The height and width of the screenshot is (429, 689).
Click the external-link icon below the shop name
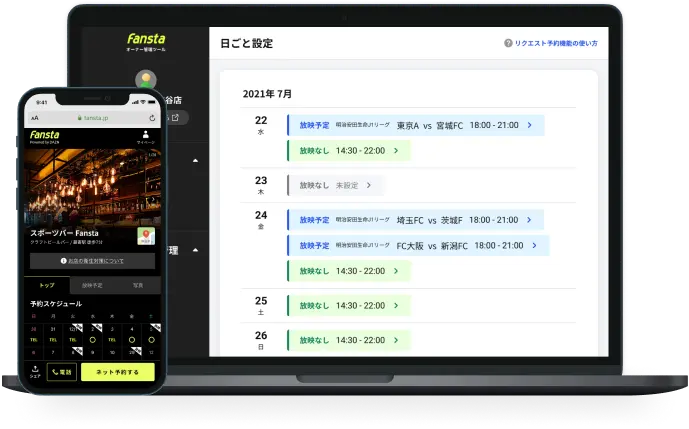(x=175, y=117)
